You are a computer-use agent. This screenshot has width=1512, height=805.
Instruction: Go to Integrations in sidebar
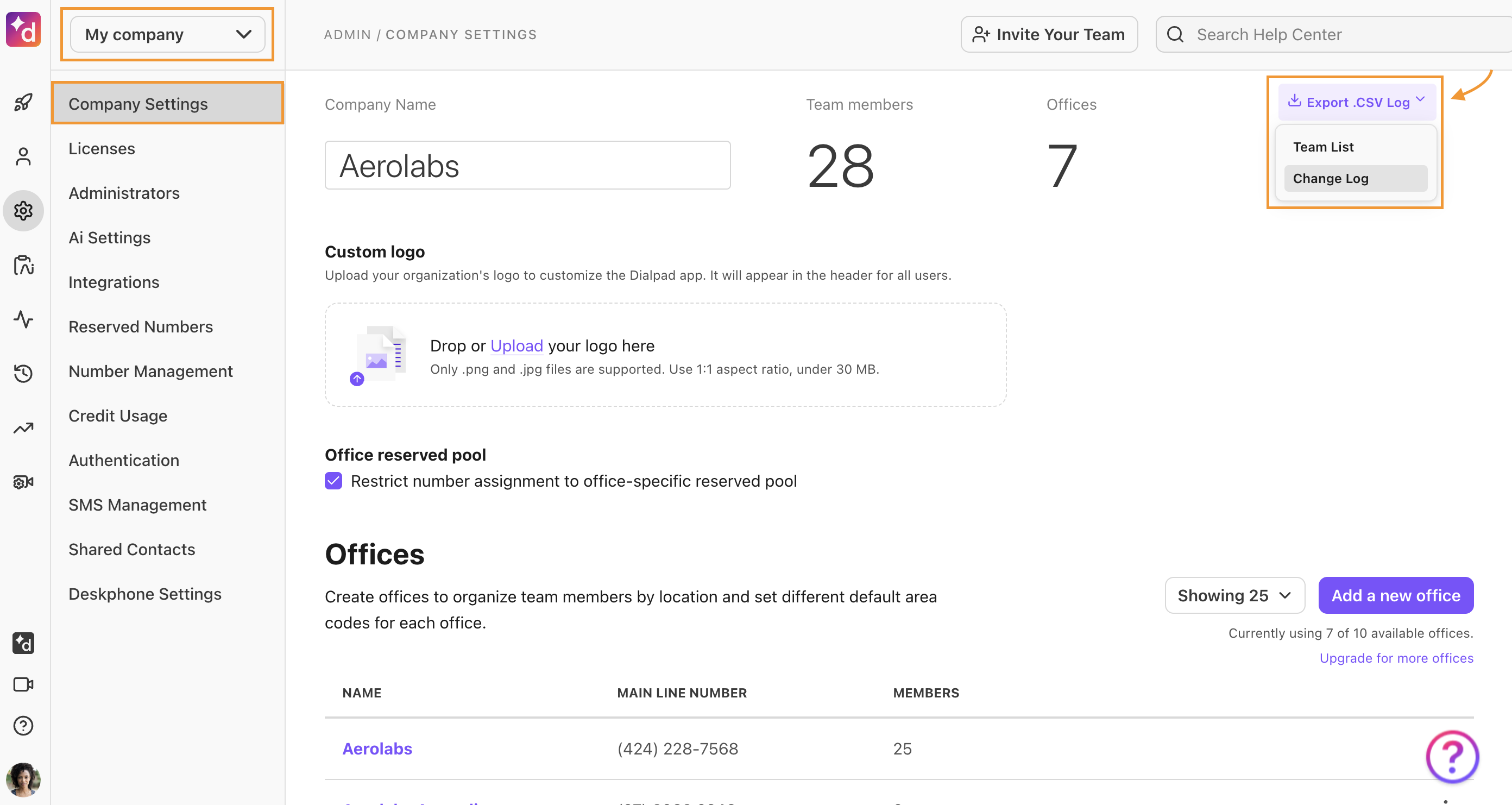[x=114, y=282]
